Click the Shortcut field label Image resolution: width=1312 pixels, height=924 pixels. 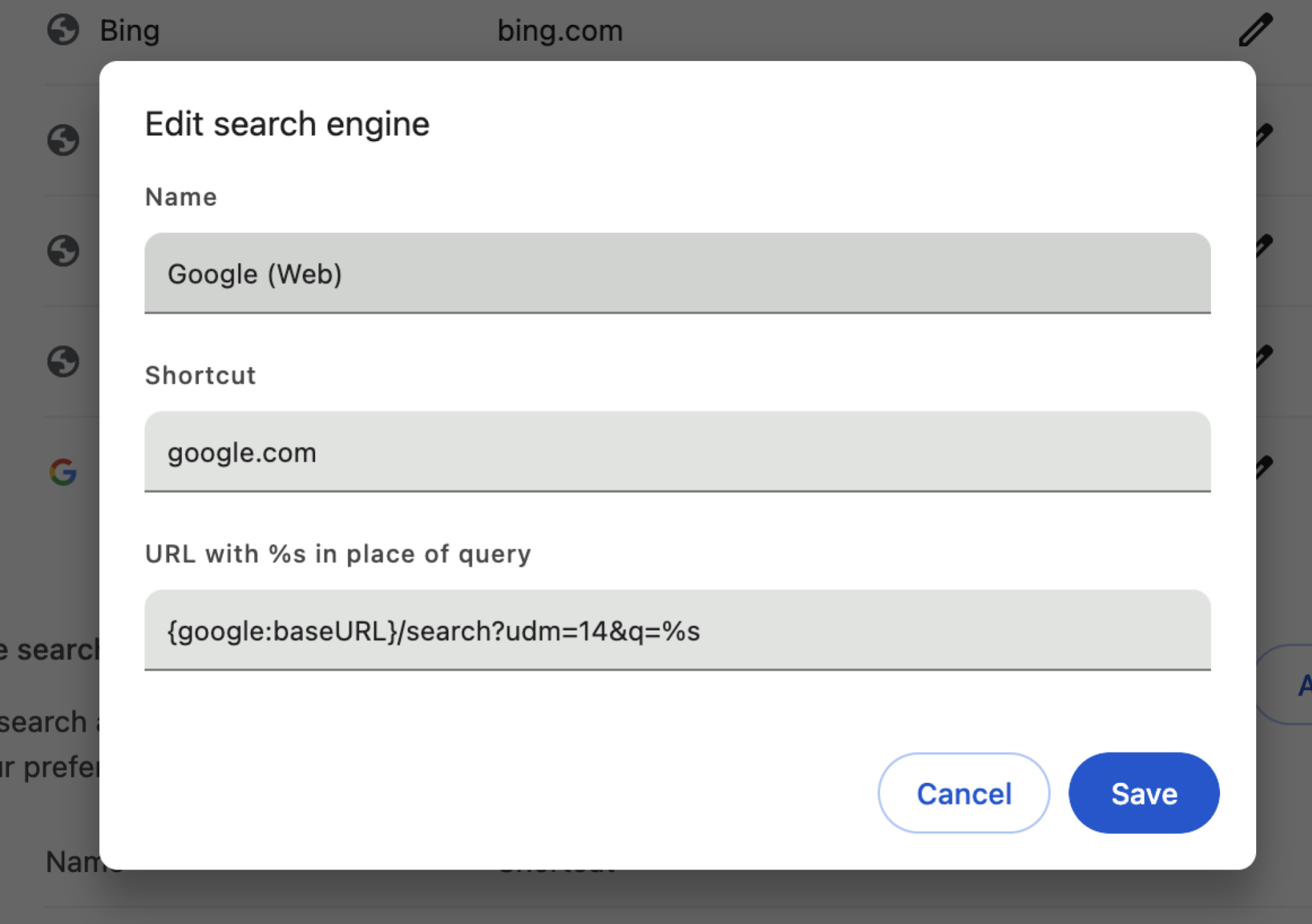tap(200, 375)
